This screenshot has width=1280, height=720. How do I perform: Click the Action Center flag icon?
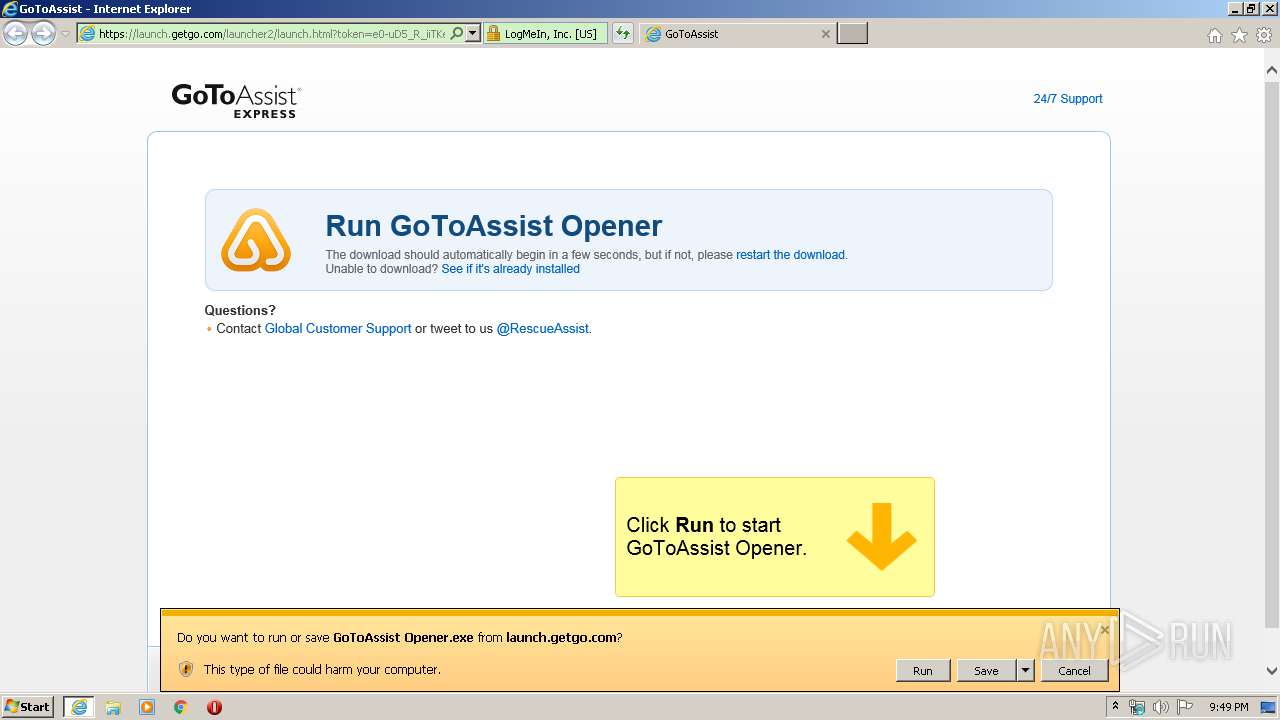click(1185, 707)
